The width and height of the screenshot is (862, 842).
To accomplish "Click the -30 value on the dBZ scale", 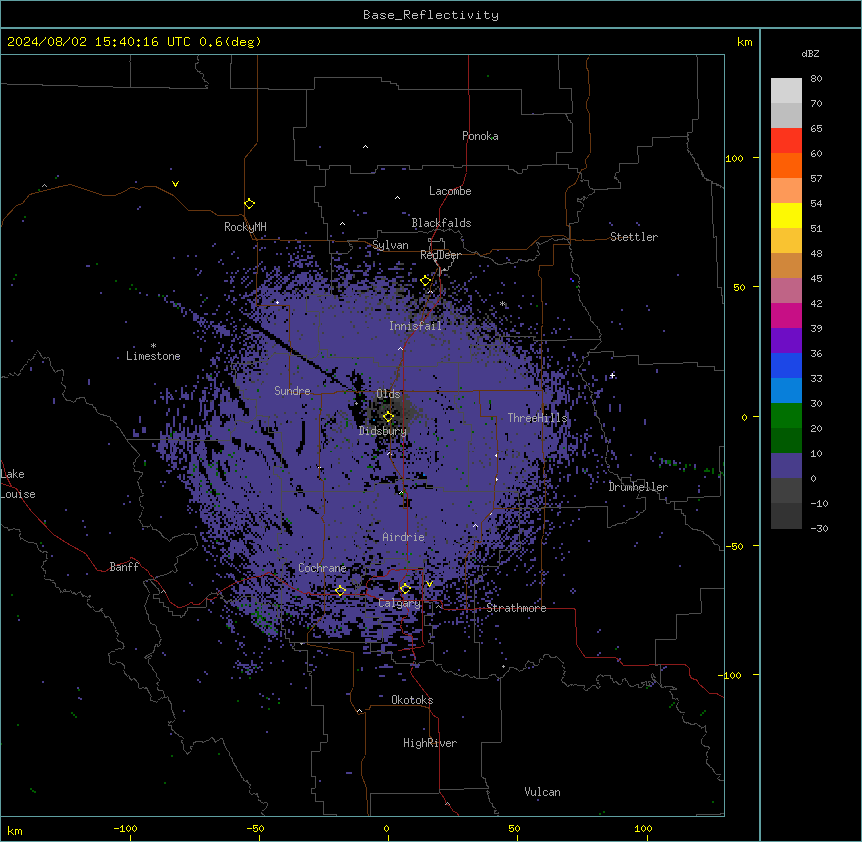I will (x=819, y=529).
